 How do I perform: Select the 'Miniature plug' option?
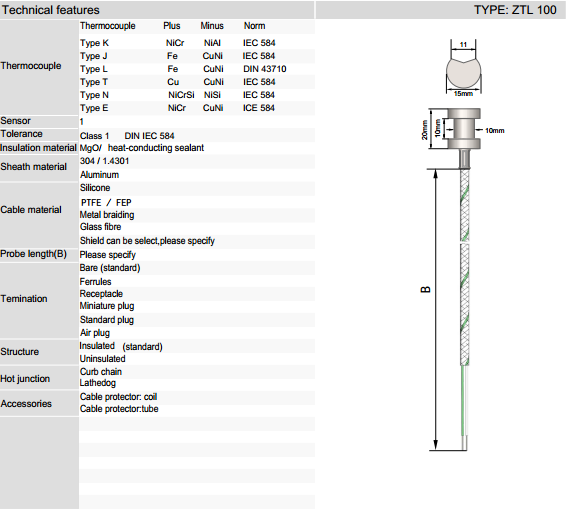coord(107,306)
